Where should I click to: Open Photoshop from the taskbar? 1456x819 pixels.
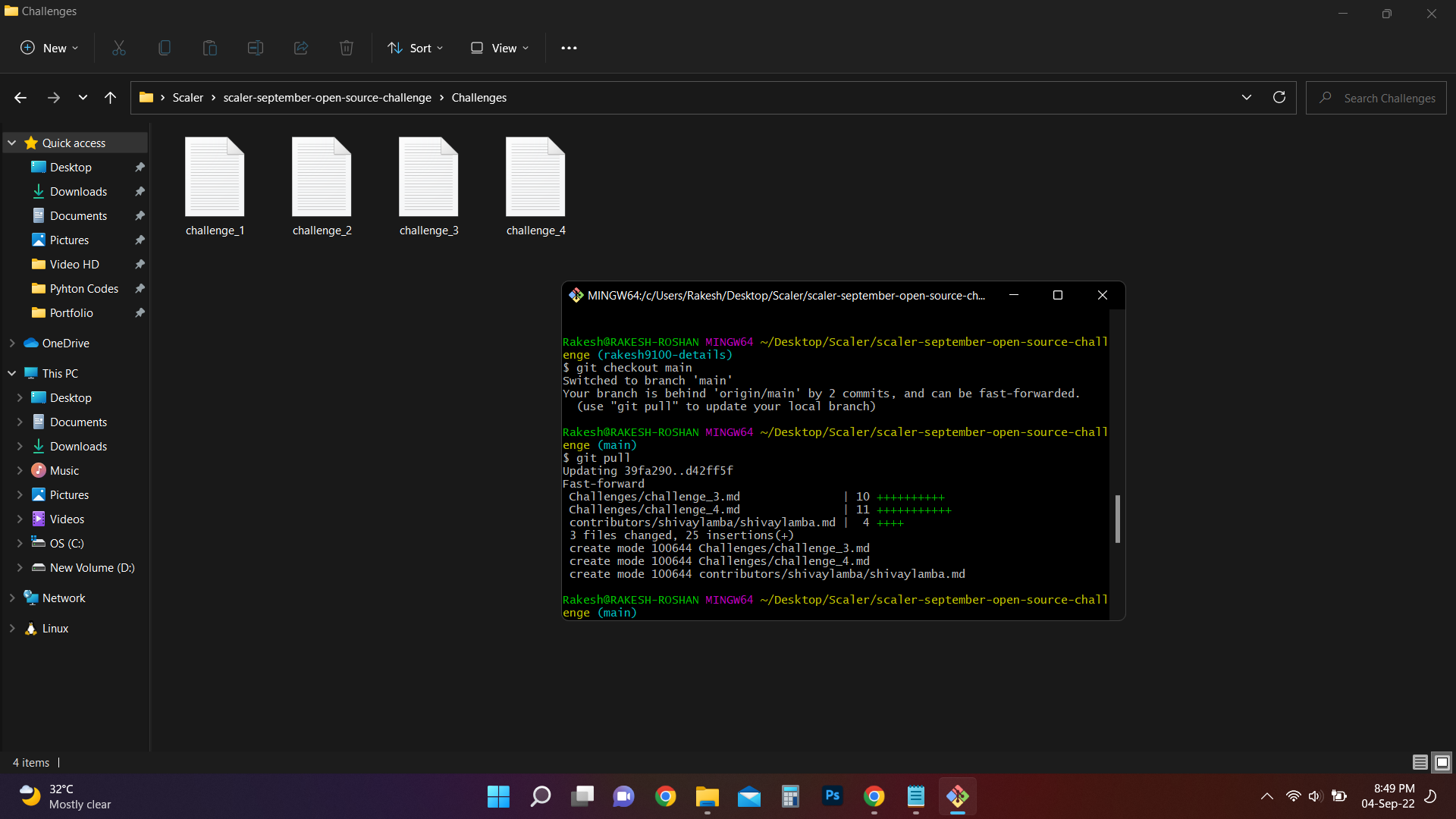(832, 796)
